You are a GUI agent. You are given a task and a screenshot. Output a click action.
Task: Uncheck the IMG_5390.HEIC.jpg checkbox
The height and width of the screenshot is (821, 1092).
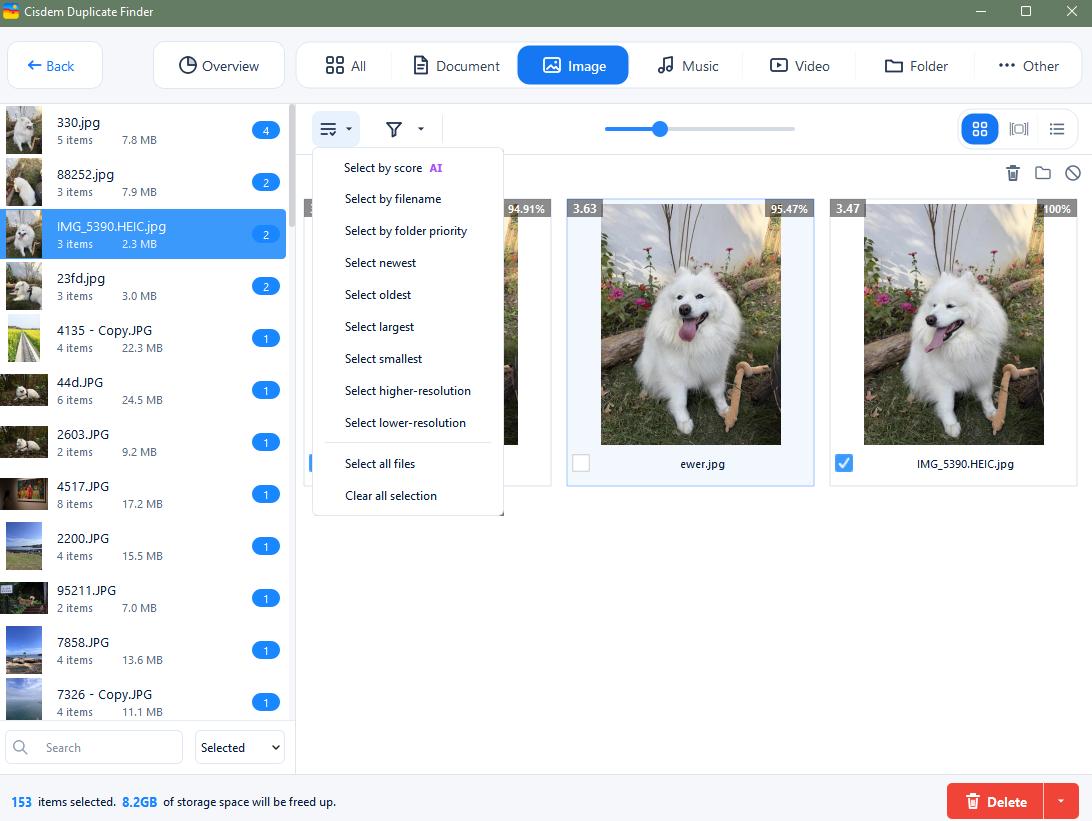pos(843,463)
